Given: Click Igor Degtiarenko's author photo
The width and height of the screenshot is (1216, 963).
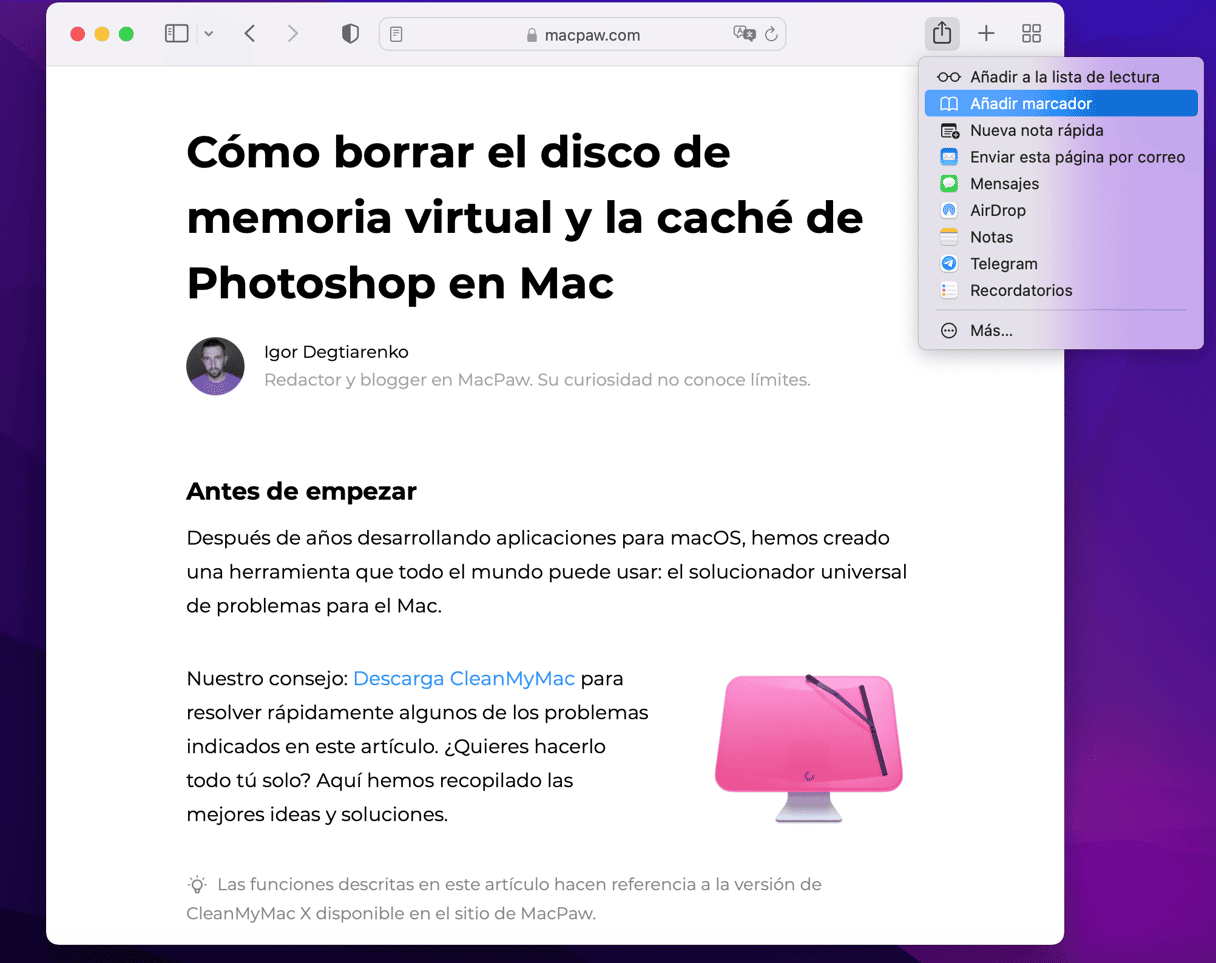Looking at the screenshot, I should [215, 366].
